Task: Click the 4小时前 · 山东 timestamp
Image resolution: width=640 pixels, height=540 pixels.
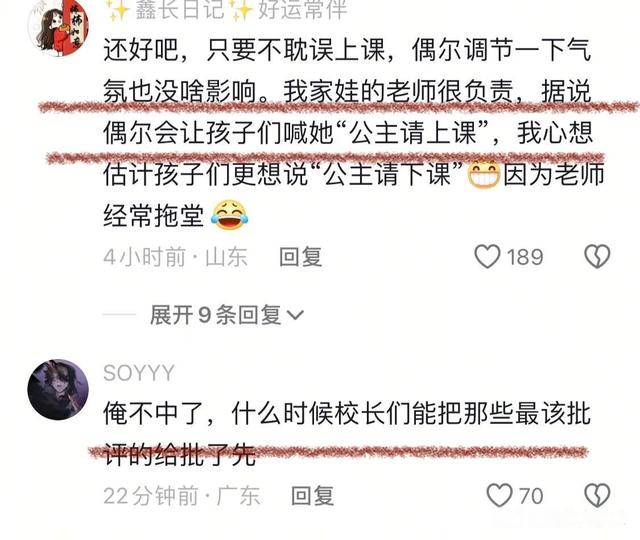Action: coord(176,257)
